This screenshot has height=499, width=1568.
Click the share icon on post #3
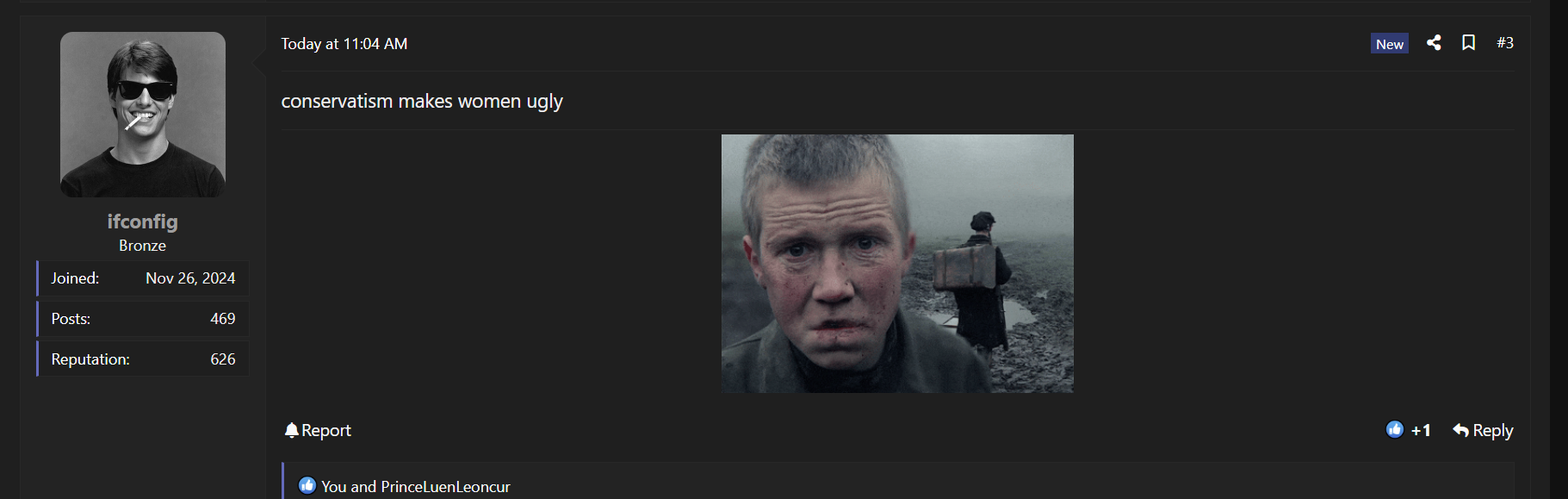tap(1434, 42)
